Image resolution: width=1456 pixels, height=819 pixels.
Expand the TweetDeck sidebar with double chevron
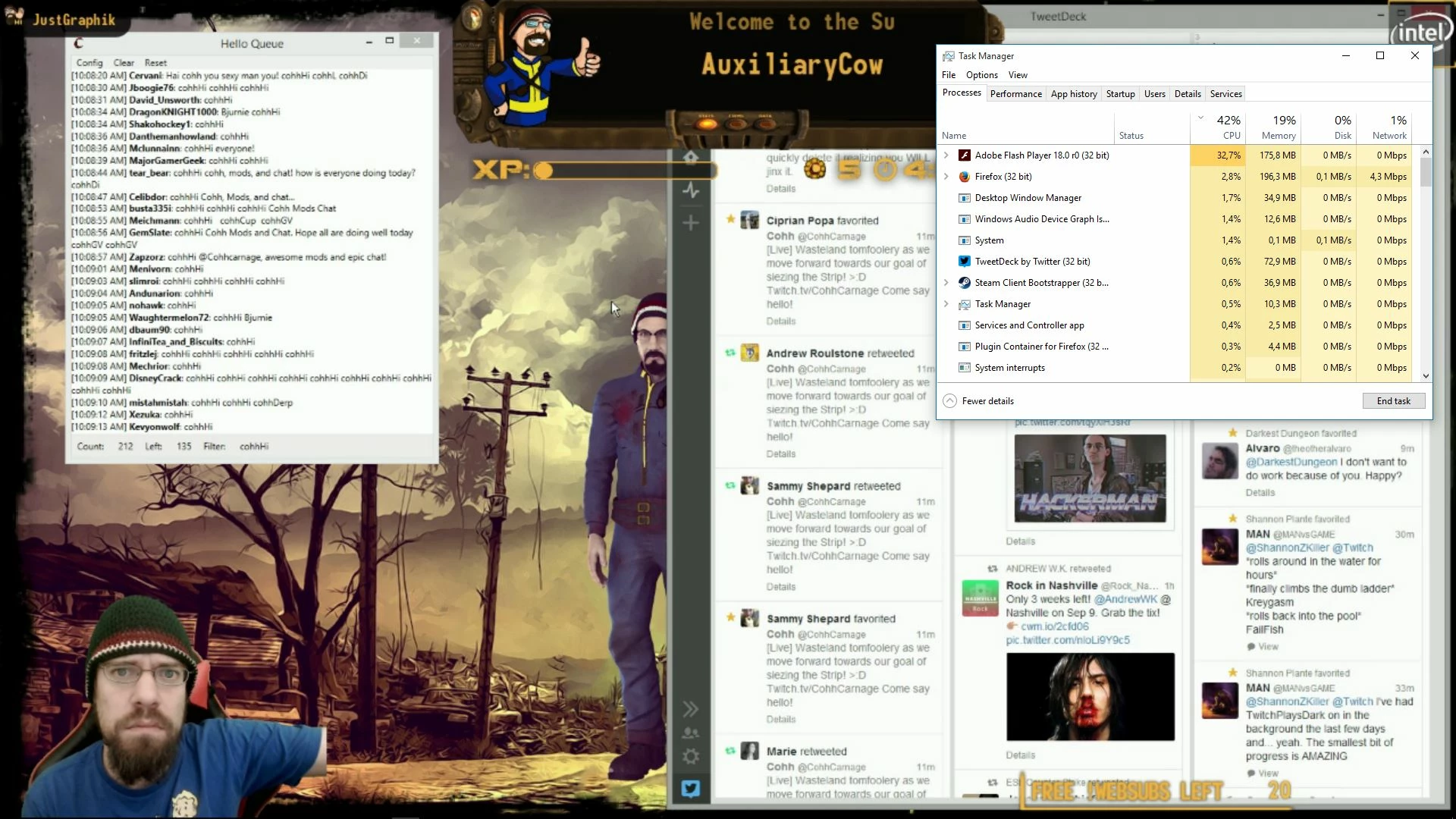point(690,709)
